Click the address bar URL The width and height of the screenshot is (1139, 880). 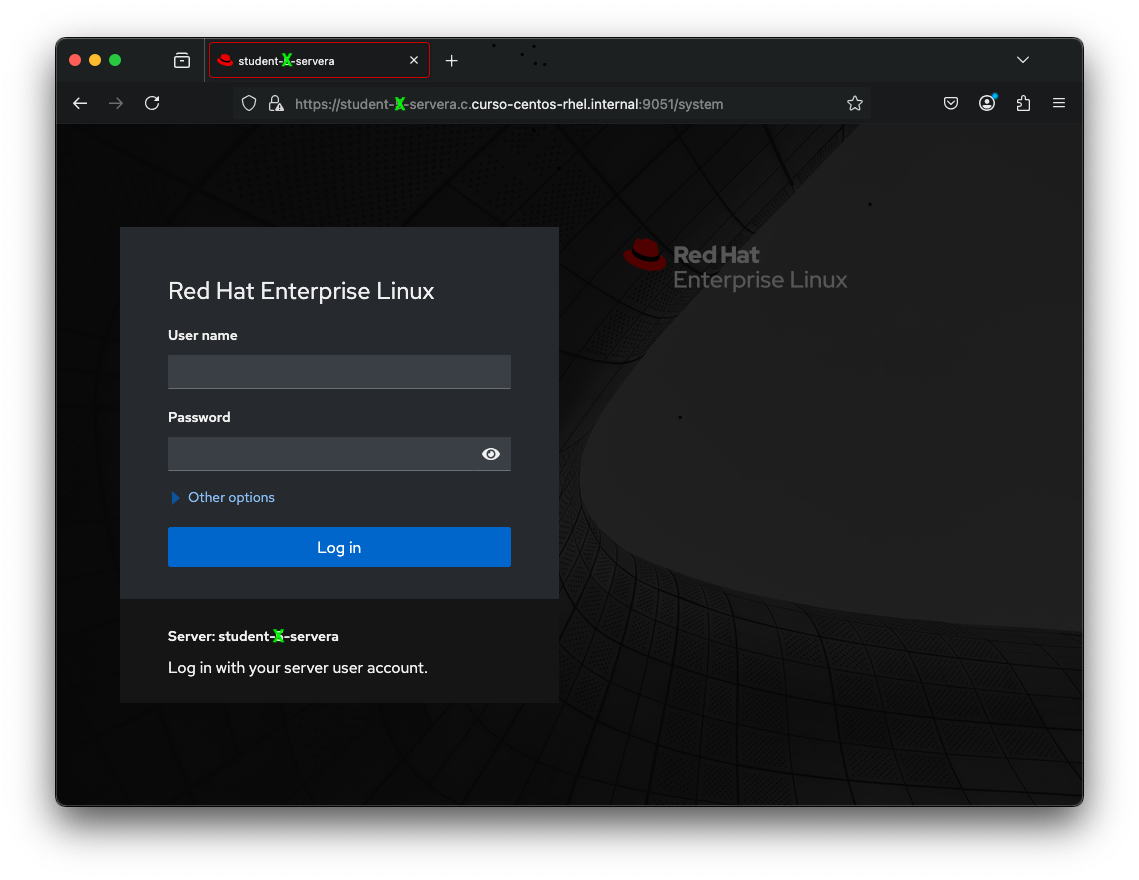pos(508,104)
